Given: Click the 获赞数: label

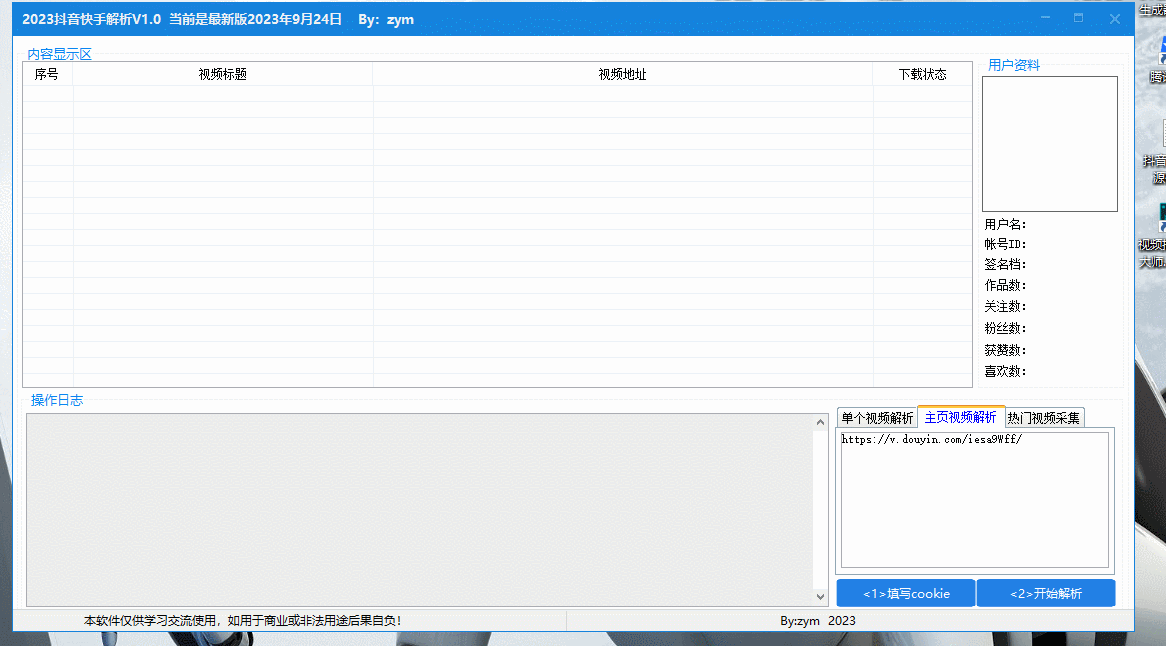Looking at the screenshot, I should coord(1005,350).
